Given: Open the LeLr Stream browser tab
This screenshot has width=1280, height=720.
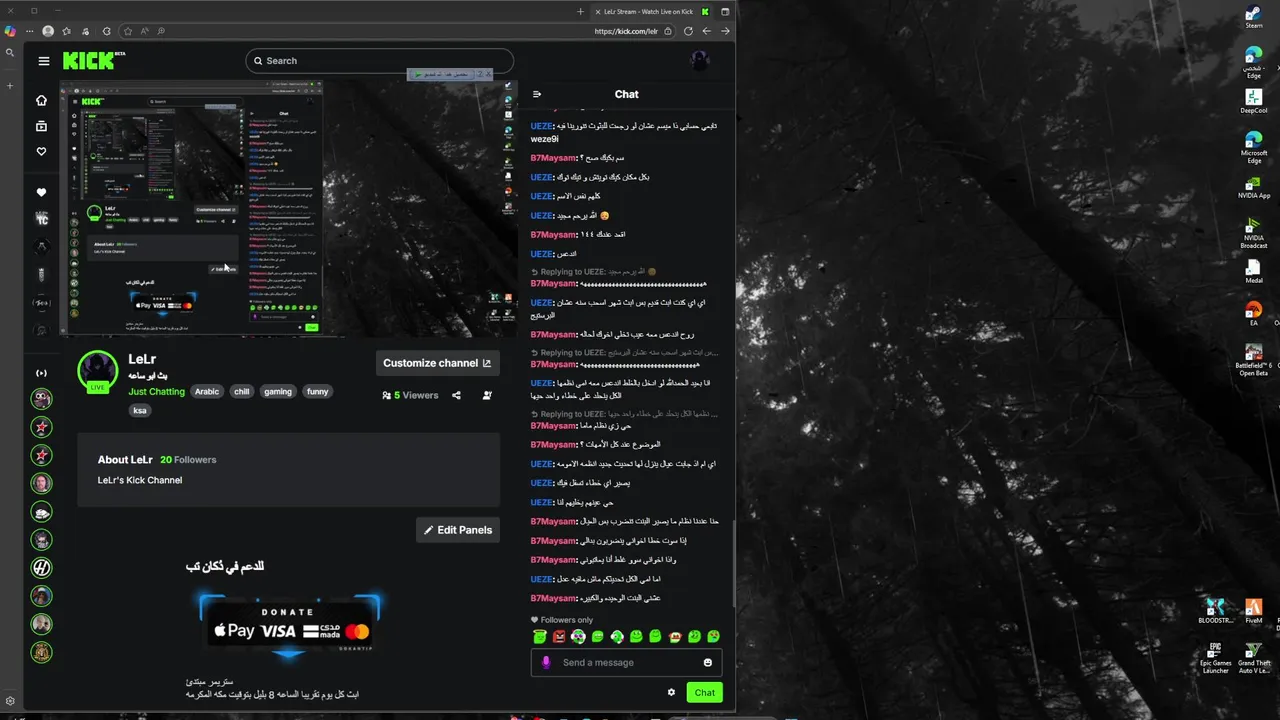Looking at the screenshot, I should point(648,11).
